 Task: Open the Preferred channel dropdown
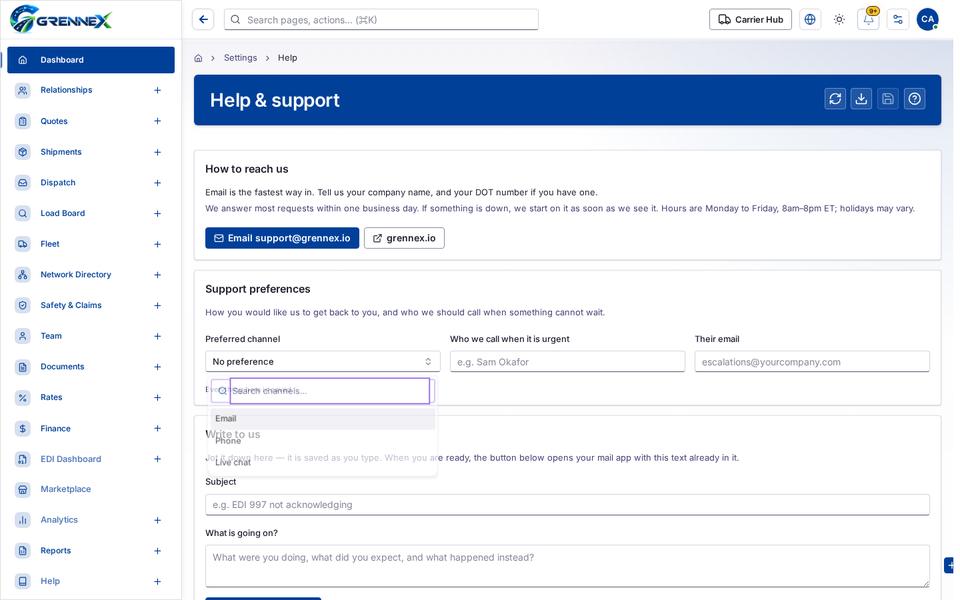pyautogui.click(x=323, y=362)
